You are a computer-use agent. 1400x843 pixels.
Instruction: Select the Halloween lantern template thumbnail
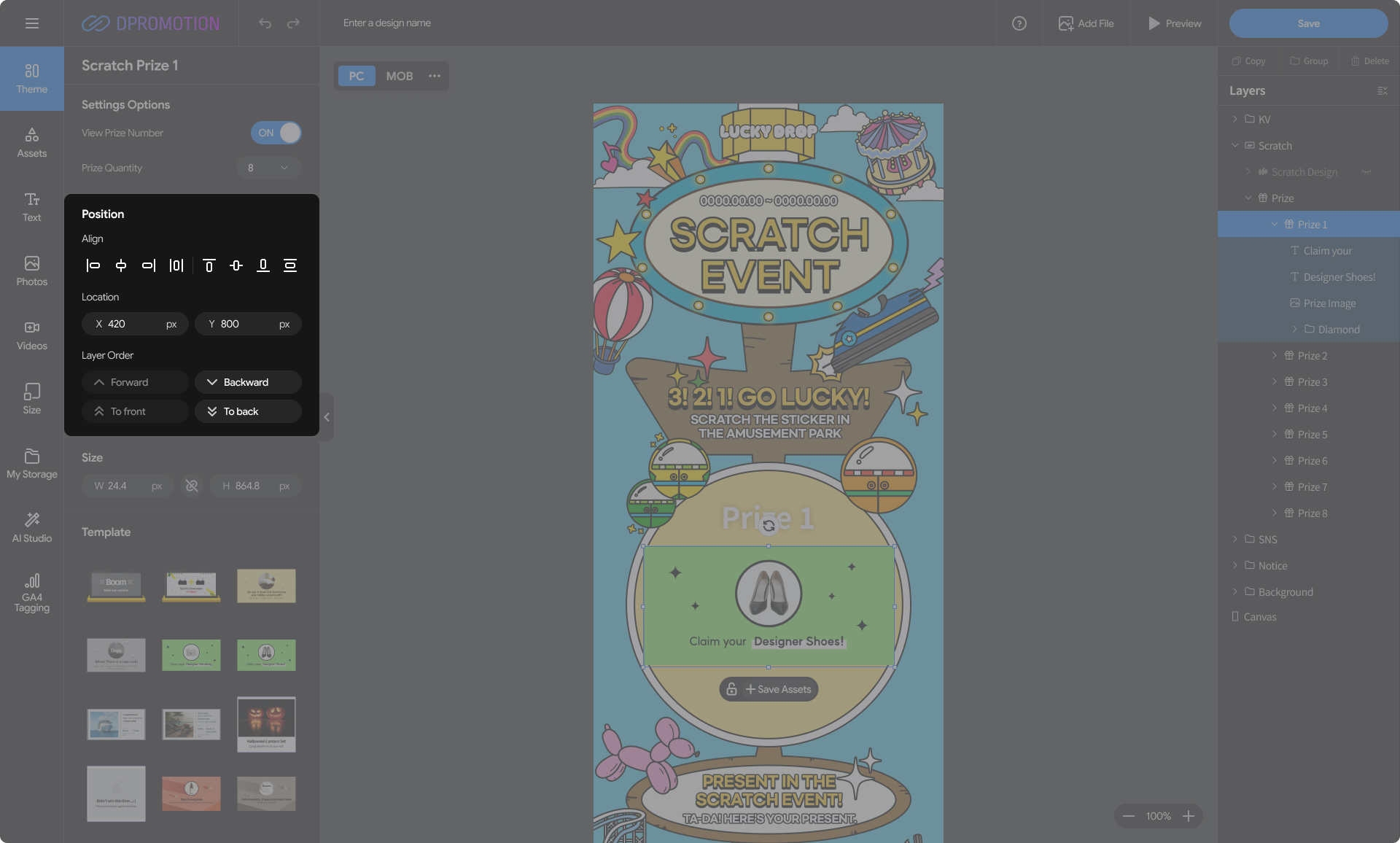(266, 724)
